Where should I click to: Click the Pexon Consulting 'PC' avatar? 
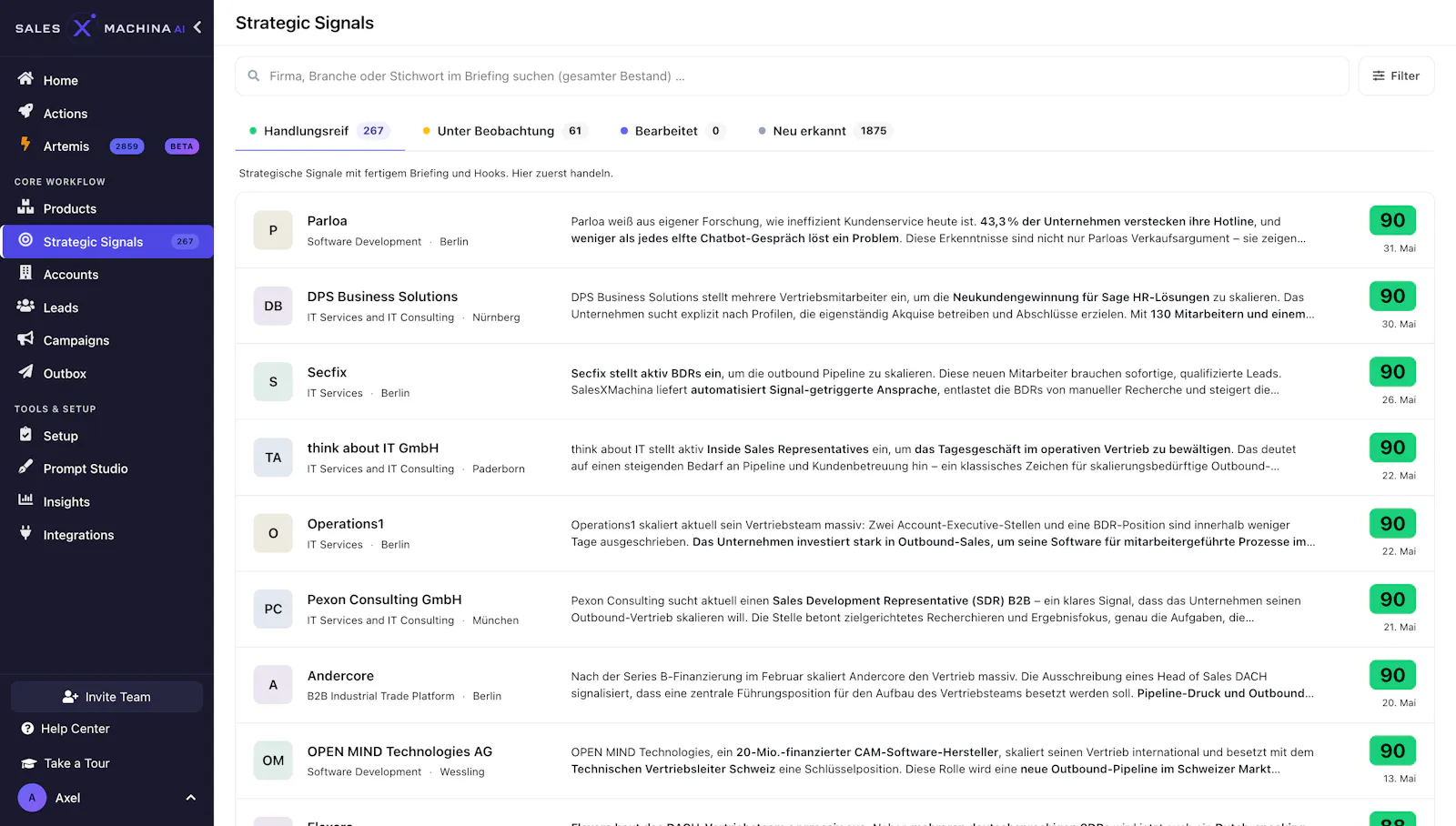(273, 609)
